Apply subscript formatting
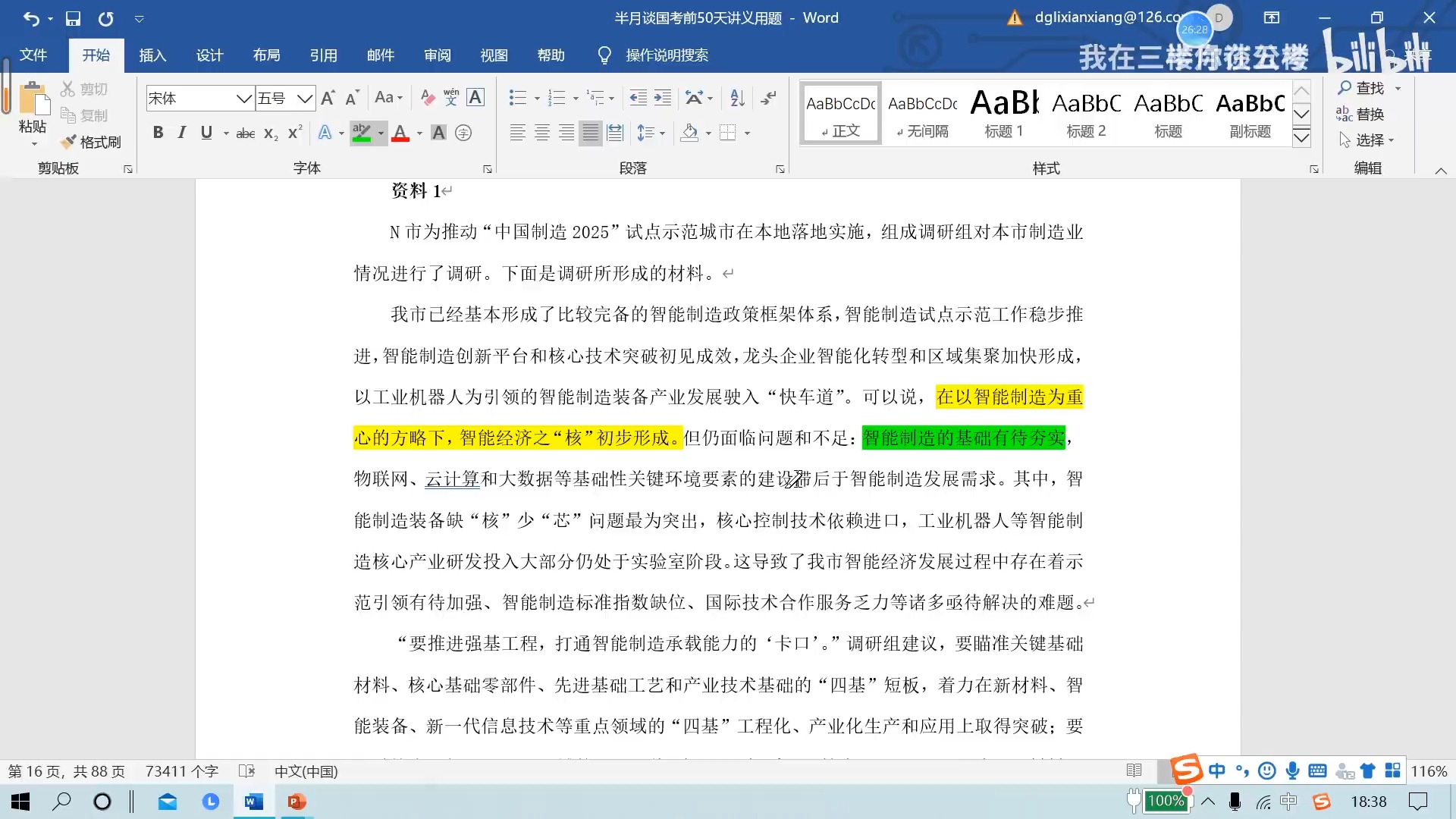Screen dimensions: 1456x819 pos(271,133)
